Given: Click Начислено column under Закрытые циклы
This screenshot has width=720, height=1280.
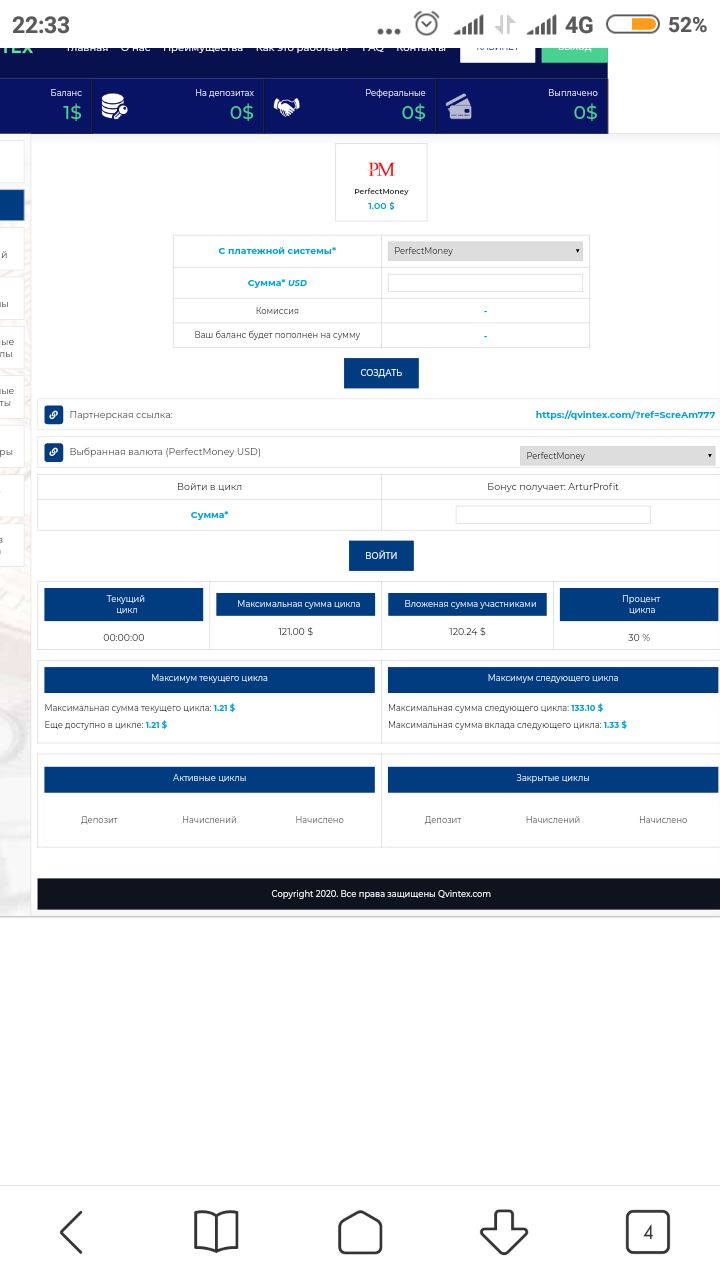Looking at the screenshot, I should 663,820.
